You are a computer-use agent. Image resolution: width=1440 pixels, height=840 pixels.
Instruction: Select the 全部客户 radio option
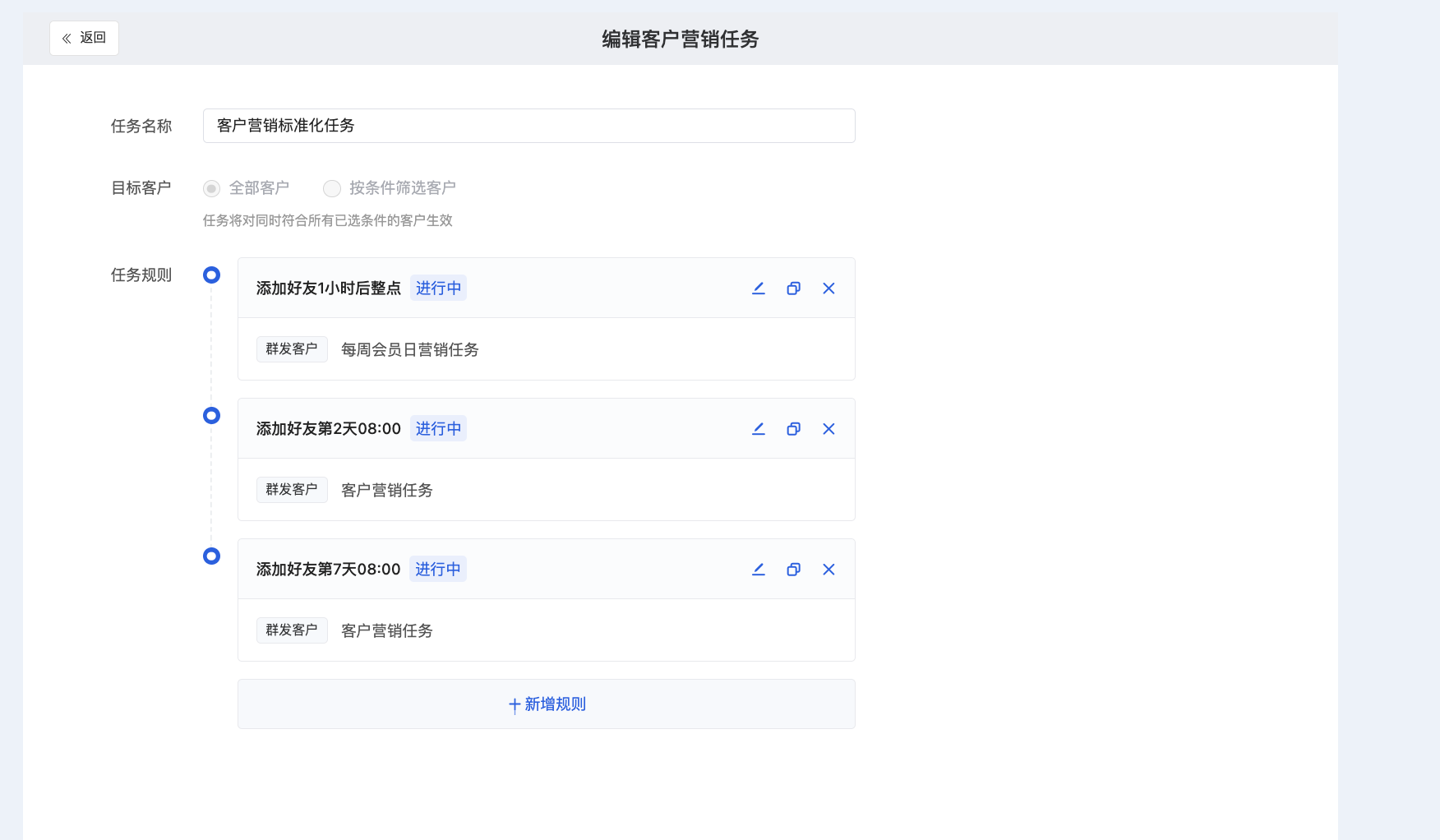211,188
